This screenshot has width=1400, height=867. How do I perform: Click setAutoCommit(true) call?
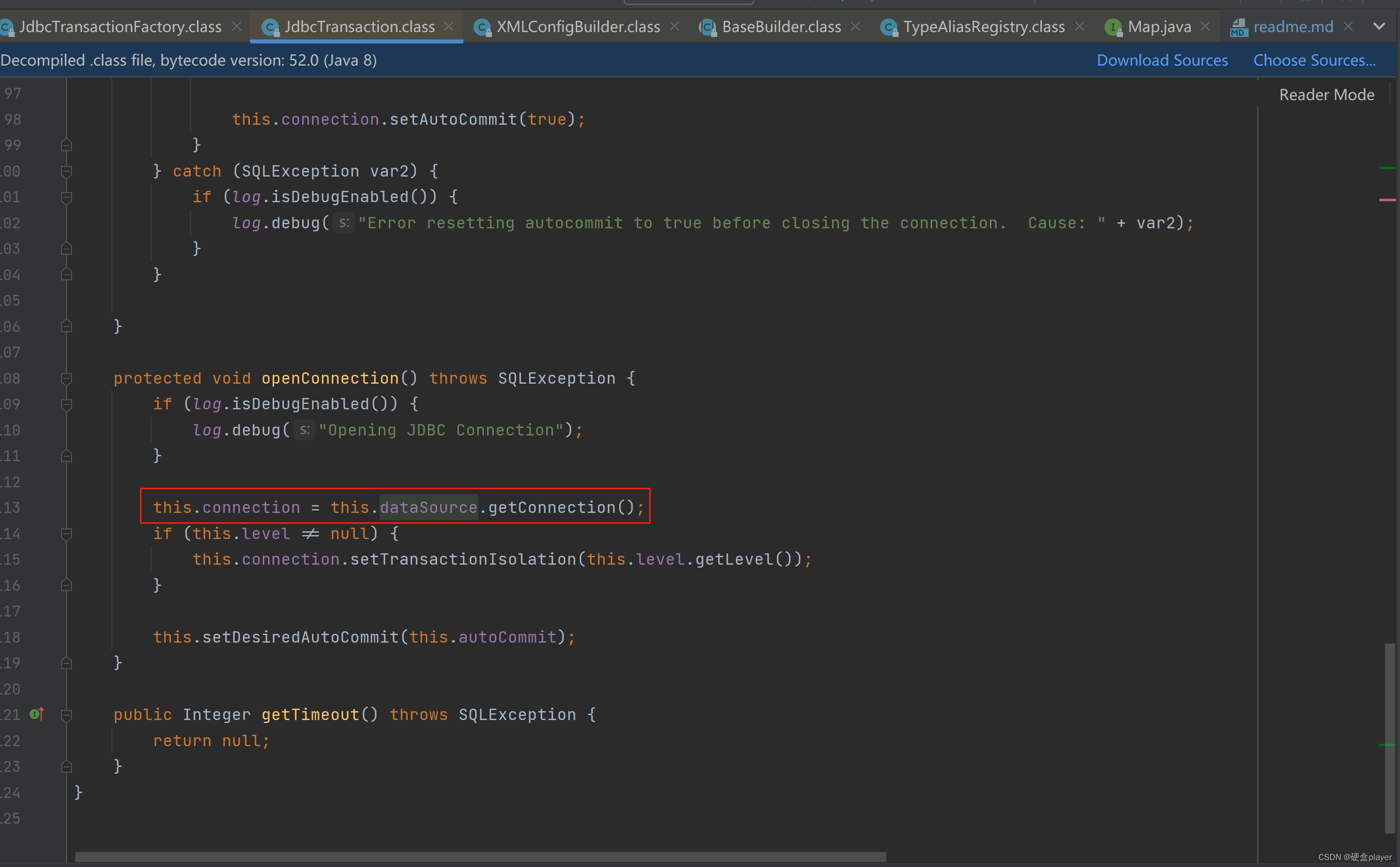tap(483, 119)
